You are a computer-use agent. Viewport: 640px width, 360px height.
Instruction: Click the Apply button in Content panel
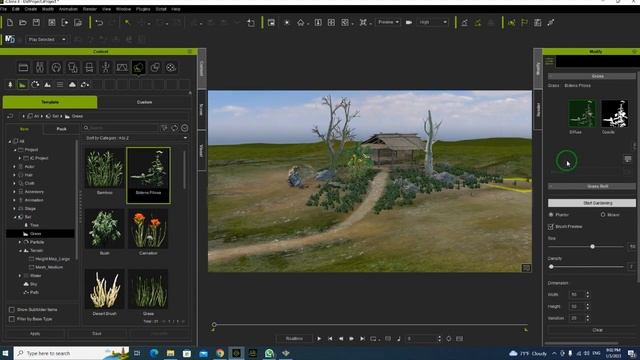35,334
